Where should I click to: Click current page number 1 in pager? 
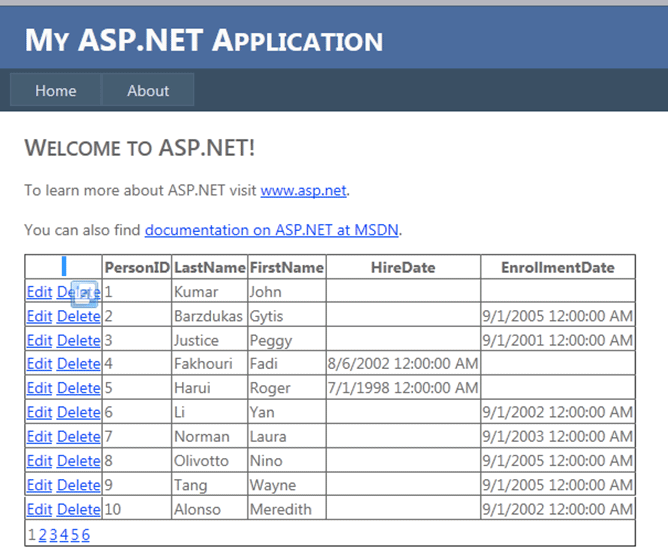(x=32, y=535)
